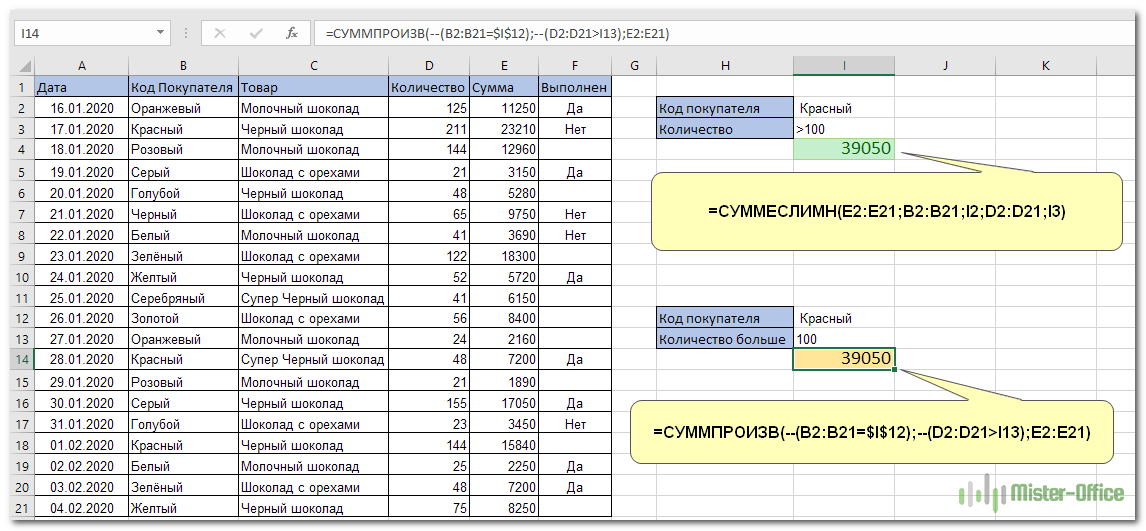
Task: Select column D header
Action: tap(429, 66)
